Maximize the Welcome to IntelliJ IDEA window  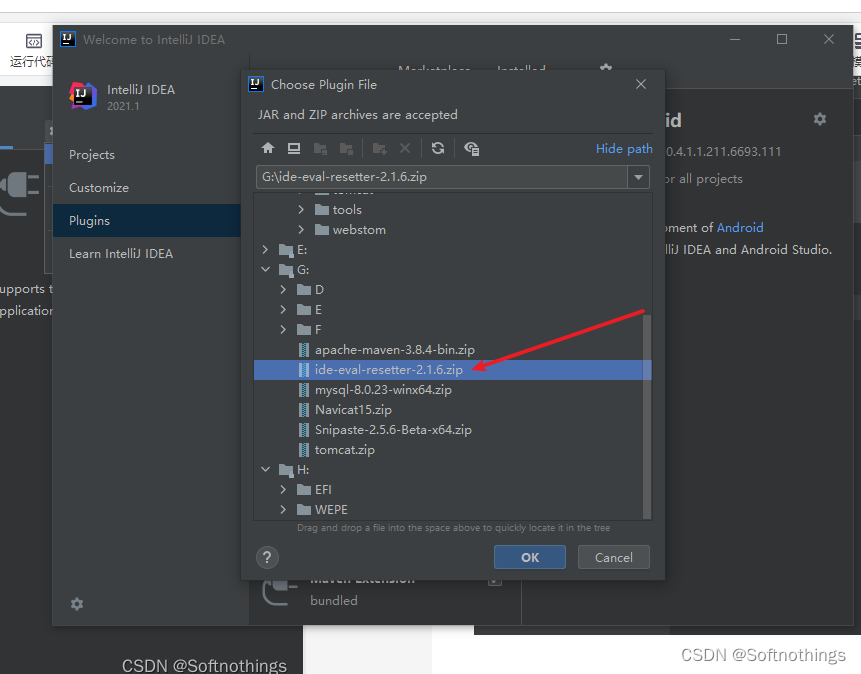click(782, 39)
